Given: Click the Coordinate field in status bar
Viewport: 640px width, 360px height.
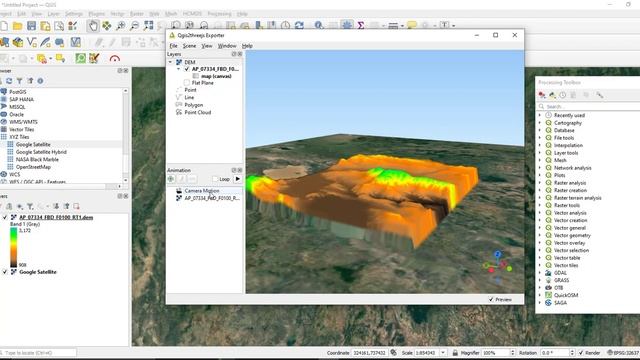Looking at the screenshot, I should tap(369, 353).
